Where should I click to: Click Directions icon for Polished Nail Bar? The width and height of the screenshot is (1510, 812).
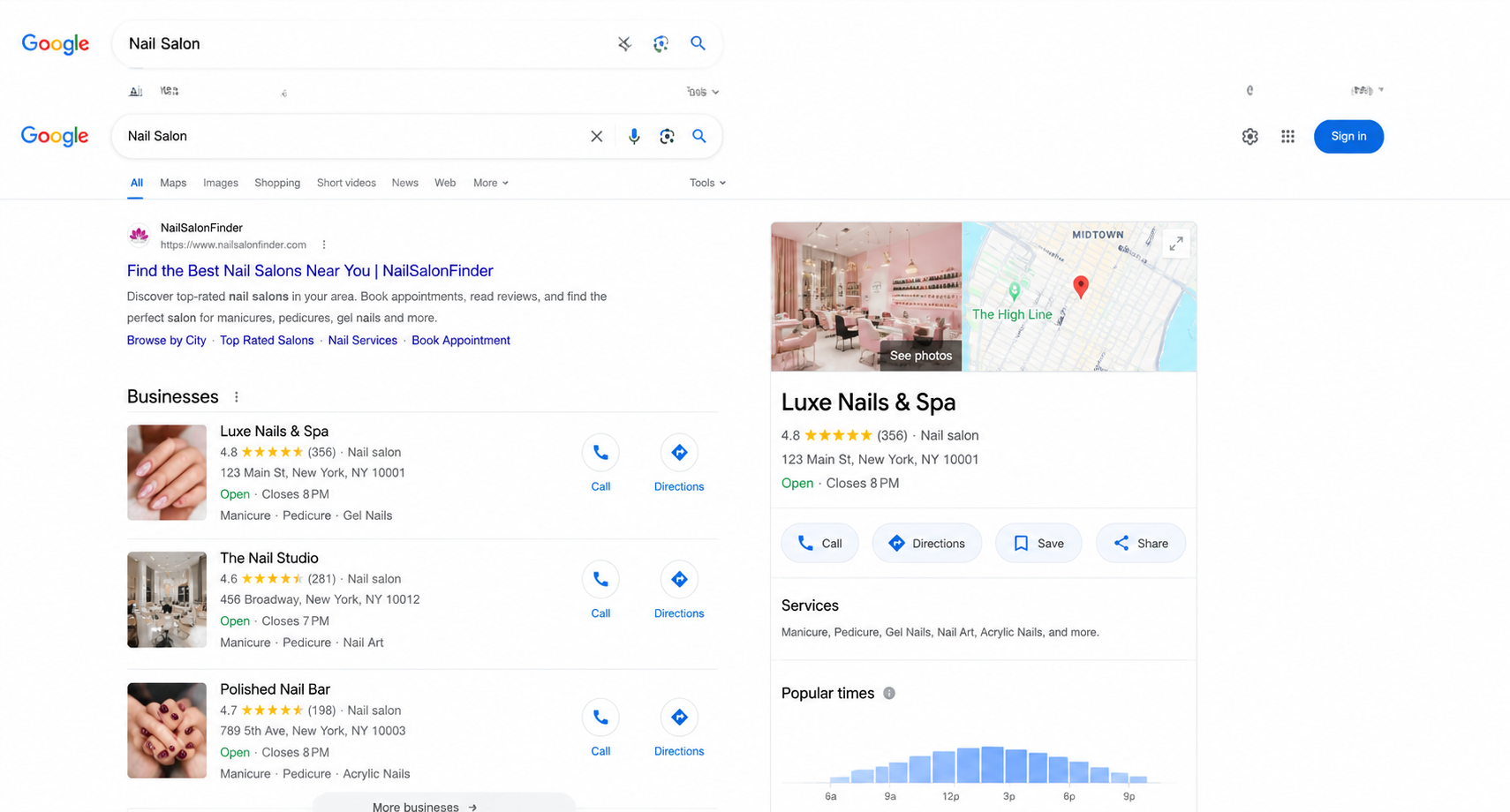679,718
